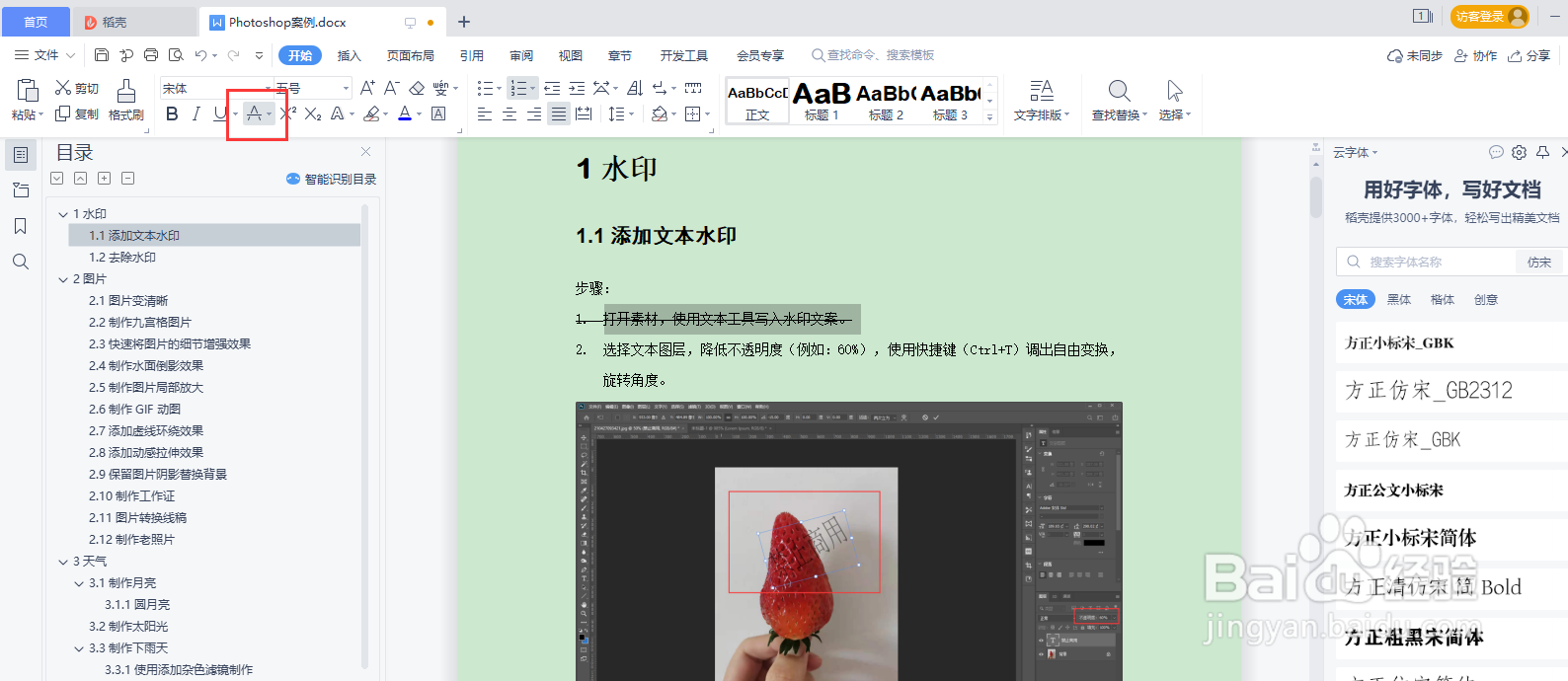
Task: Switch to the 开发工具 (Developer) tab
Action: 684,55
